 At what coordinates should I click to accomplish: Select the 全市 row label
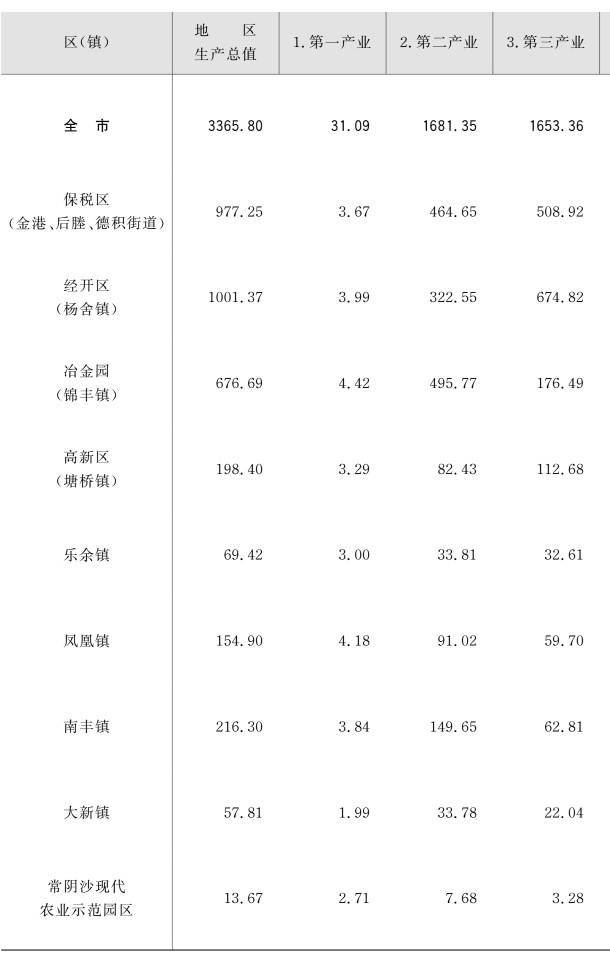click(86, 127)
